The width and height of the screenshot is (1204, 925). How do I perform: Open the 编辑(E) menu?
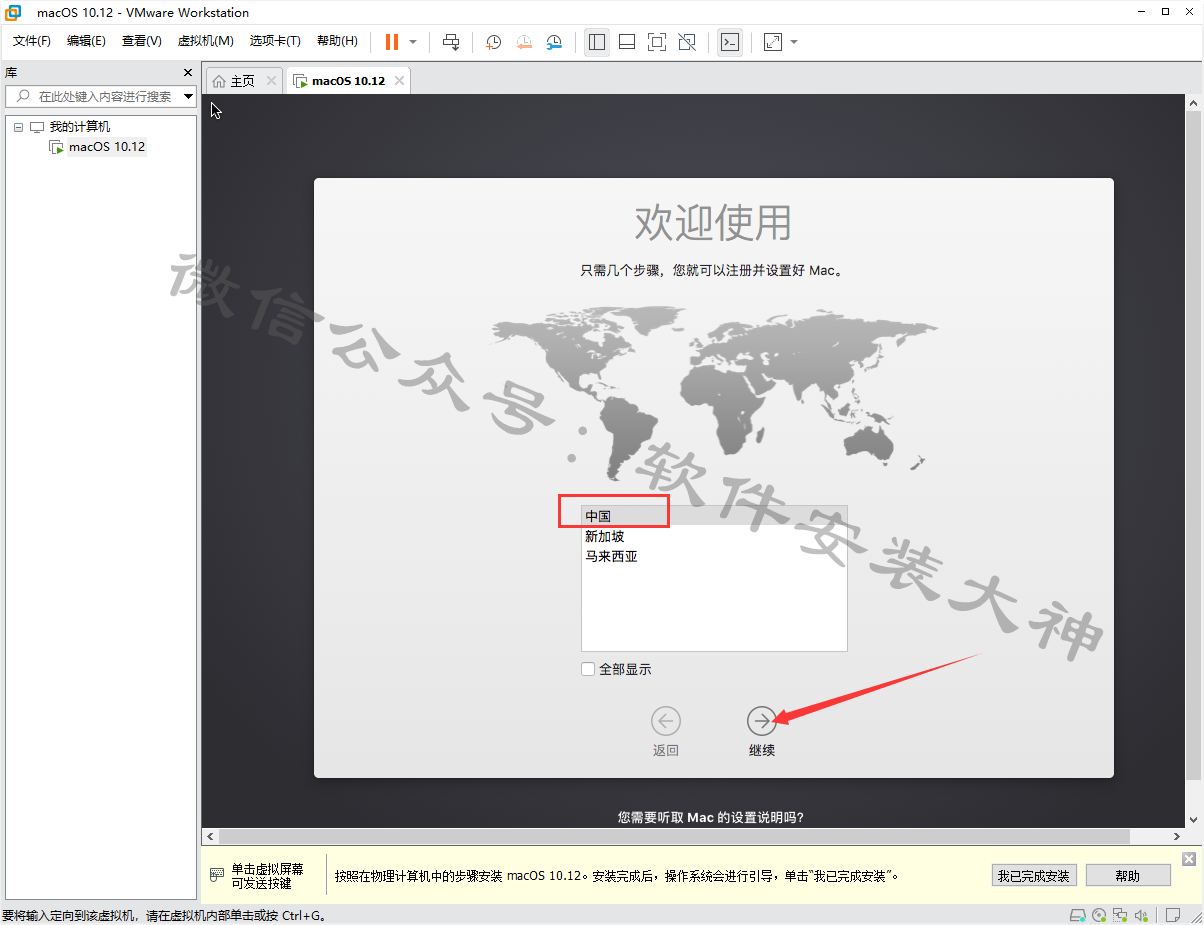pyautogui.click(x=87, y=41)
